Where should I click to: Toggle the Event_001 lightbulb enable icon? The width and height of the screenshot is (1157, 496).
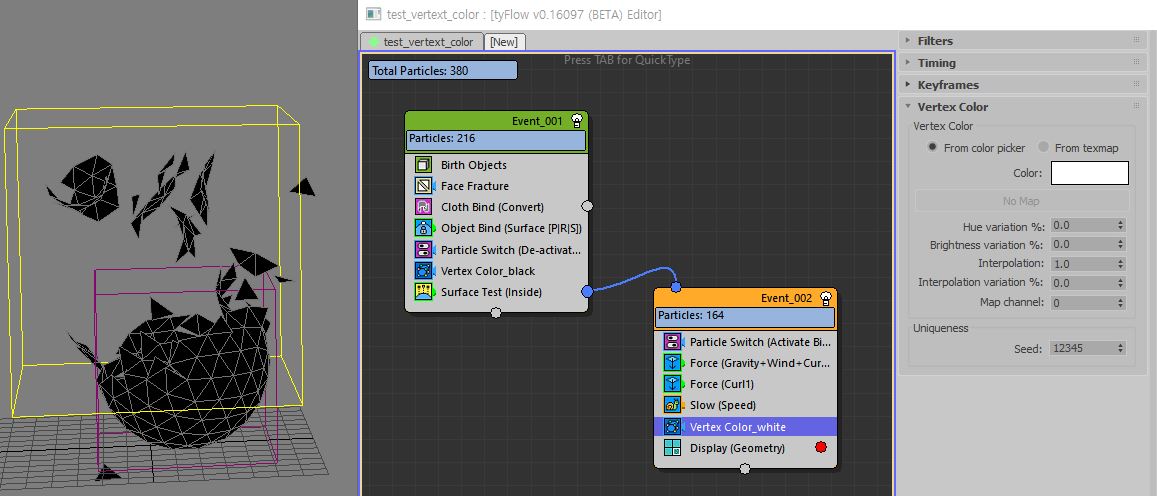point(577,121)
